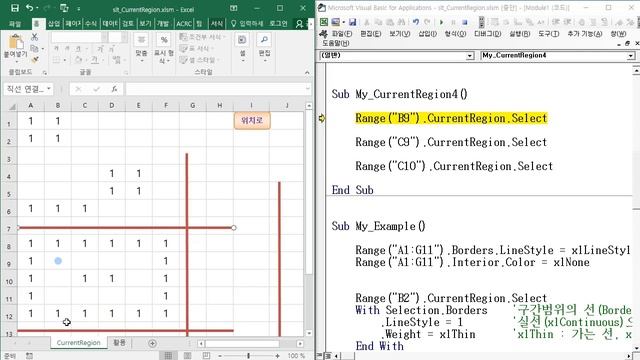Save the project from VBA toolbar
Image resolution: width=640 pixels, height=360 pixels.
pyautogui.click(x=352, y=22)
